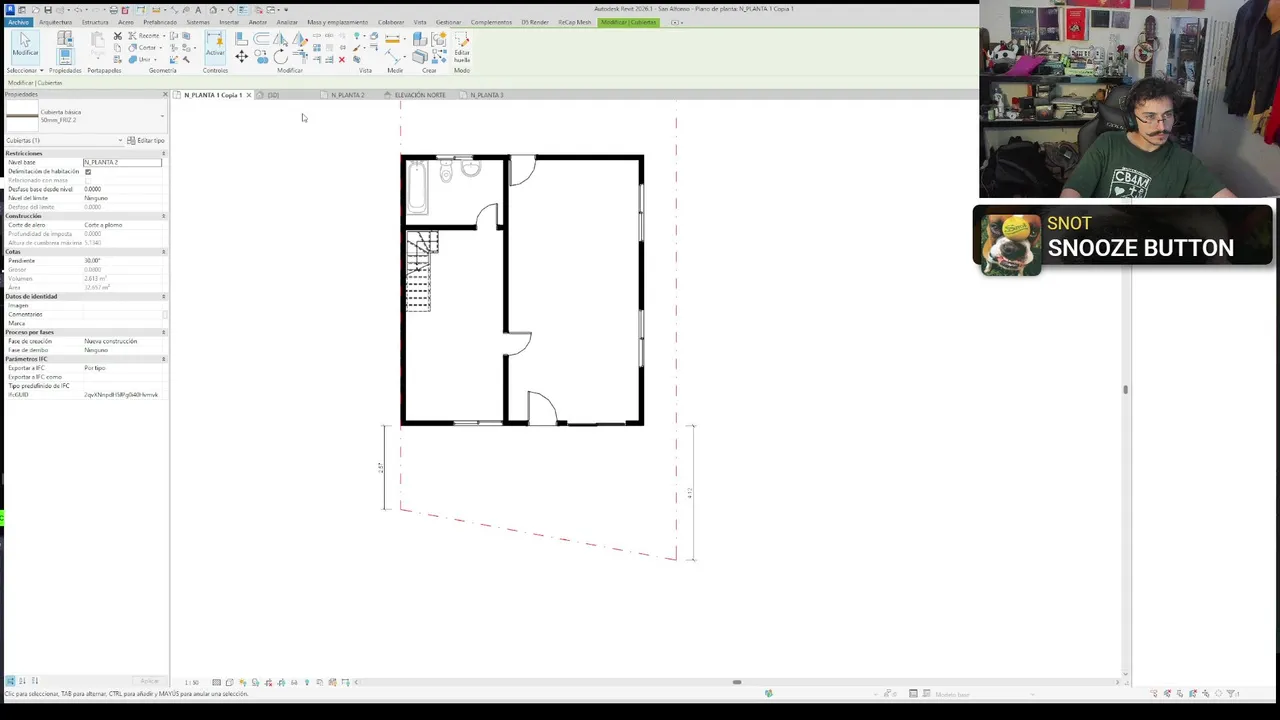
Task: Click the Print icon in quick access toolbar
Action: pyautogui.click(x=114, y=9)
